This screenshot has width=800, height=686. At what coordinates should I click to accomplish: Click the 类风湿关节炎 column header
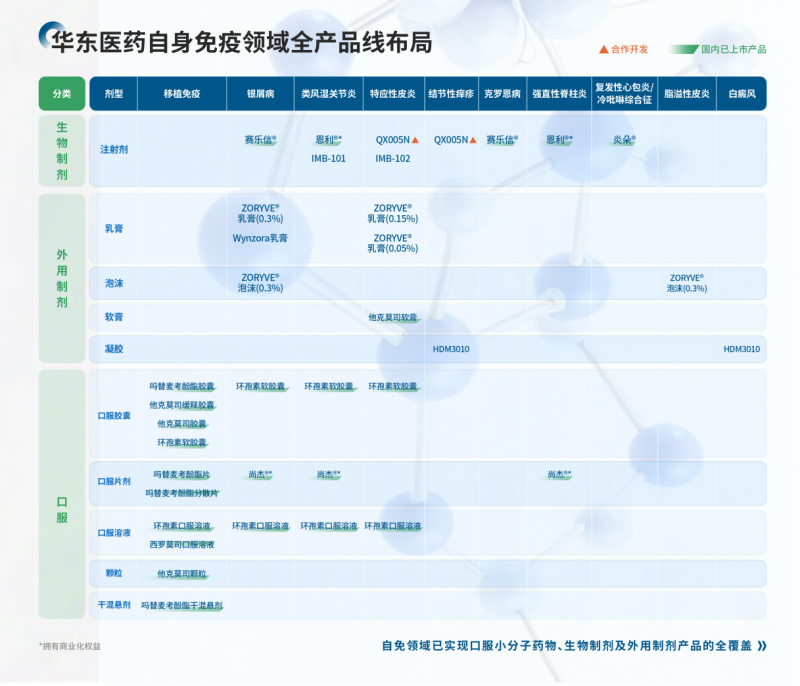[329, 94]
